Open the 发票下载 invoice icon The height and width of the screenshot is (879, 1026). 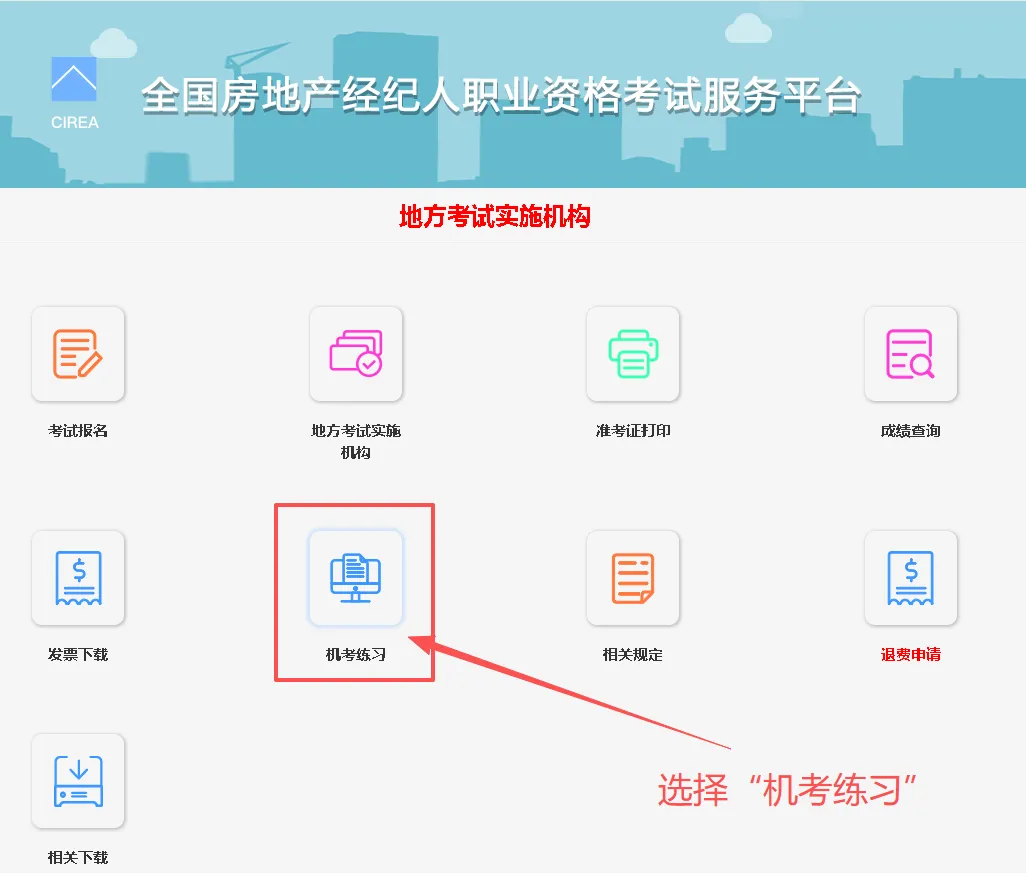tap(78, 577)
